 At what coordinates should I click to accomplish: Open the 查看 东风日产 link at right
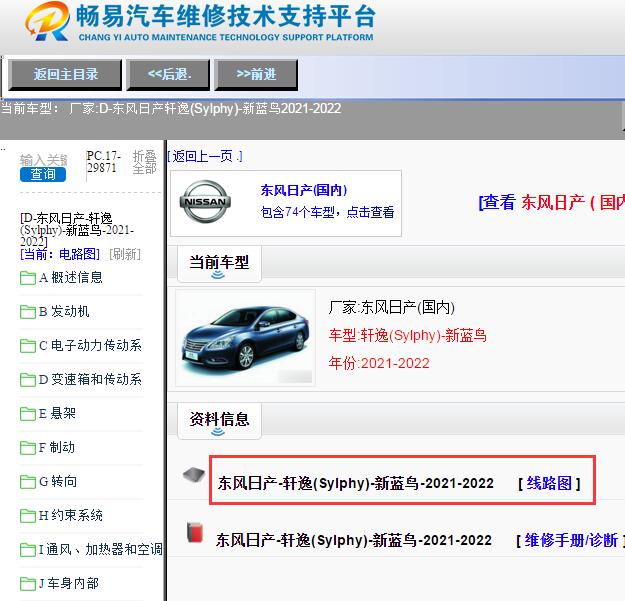click(x=552, y=202)
